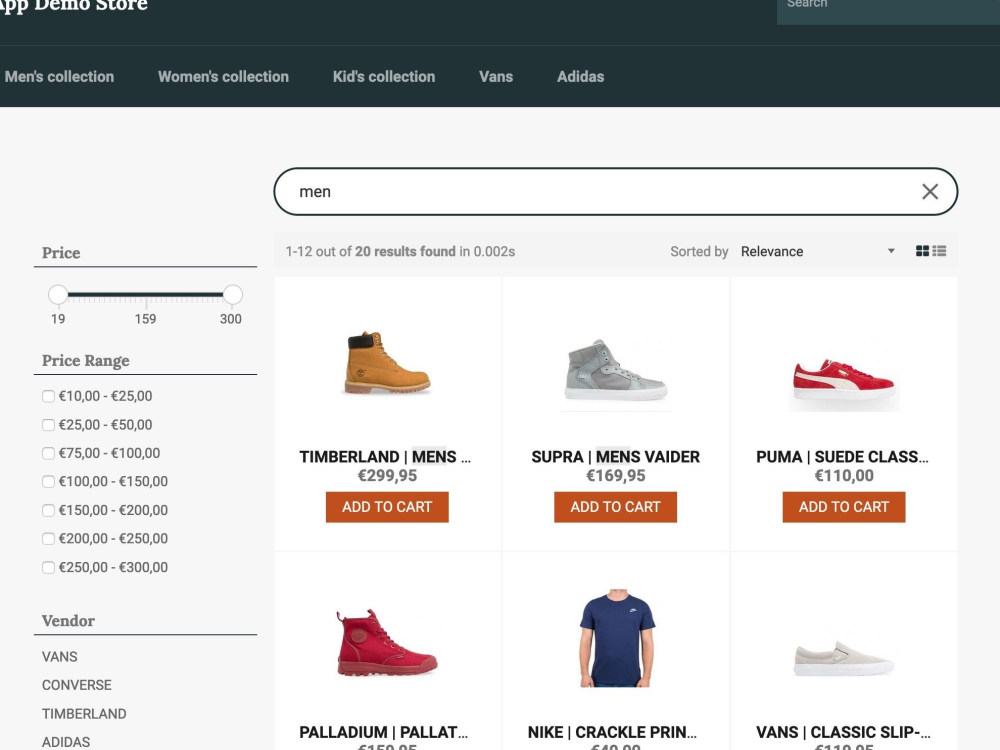Open the Adidas collection page

(x=580, y=76)
